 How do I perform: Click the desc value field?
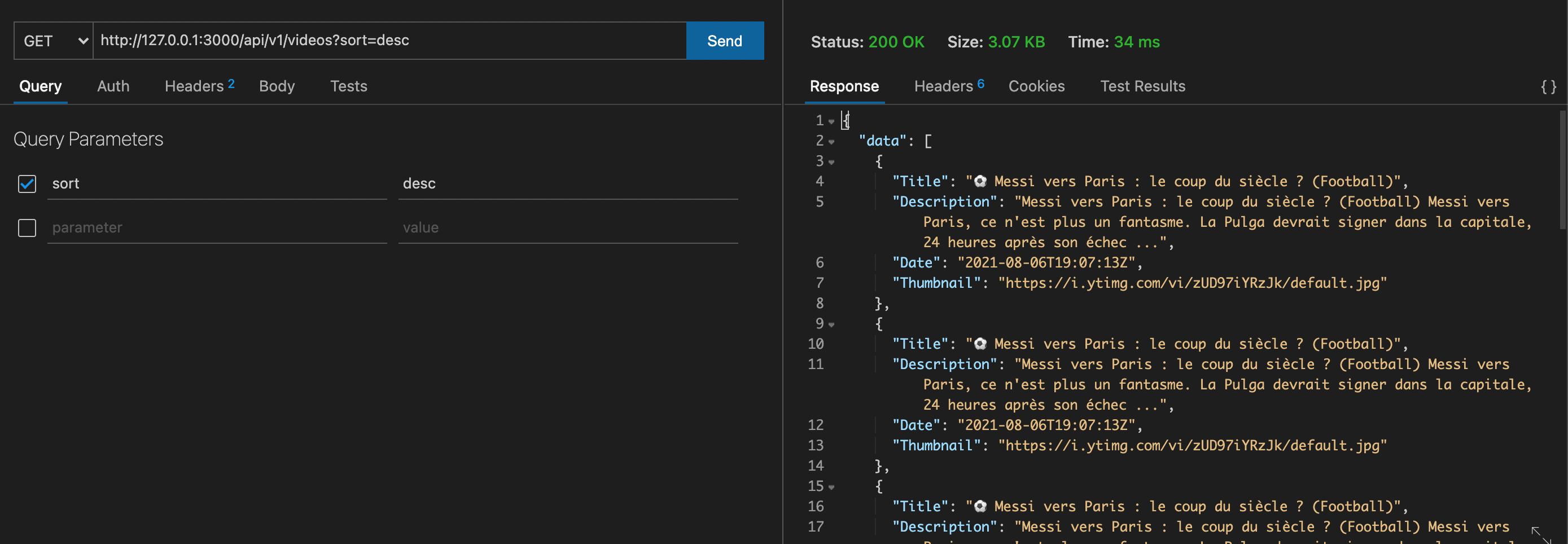point(568,184)
